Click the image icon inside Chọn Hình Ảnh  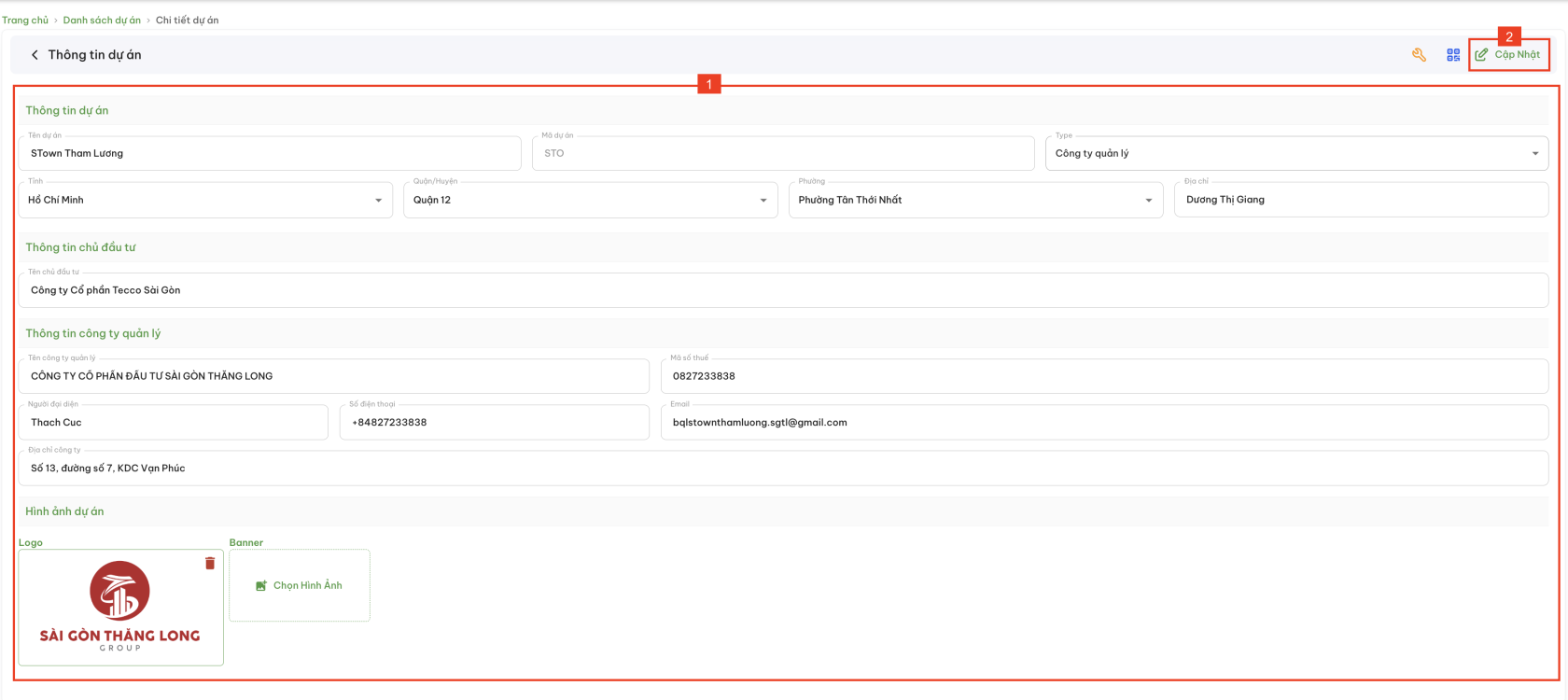[x=261, y=586]
